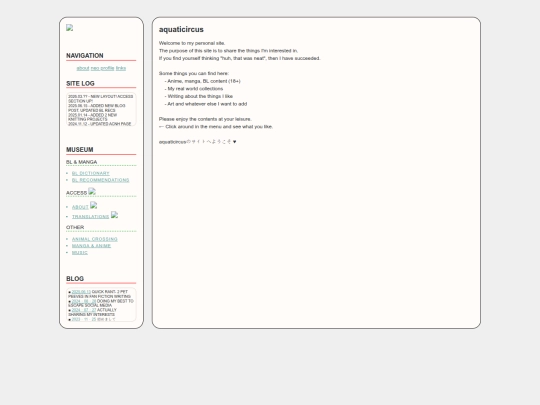Open the BL DICTIONARY museum link
The image size is (540, 405).
click(91, 173)
